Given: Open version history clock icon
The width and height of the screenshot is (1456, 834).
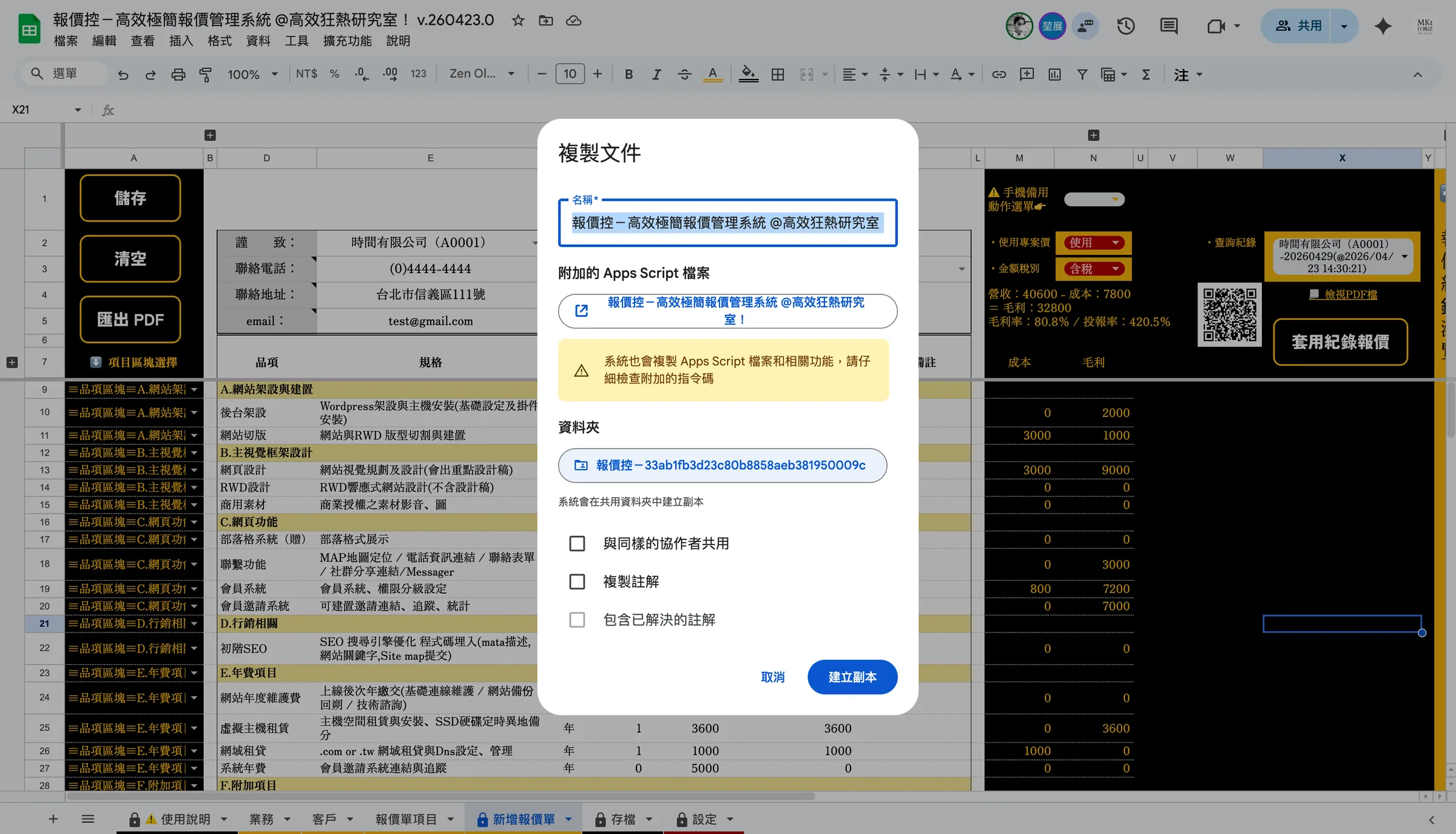Looking at the screenshot, I should pyautogui.click(x=1126, y=26).
